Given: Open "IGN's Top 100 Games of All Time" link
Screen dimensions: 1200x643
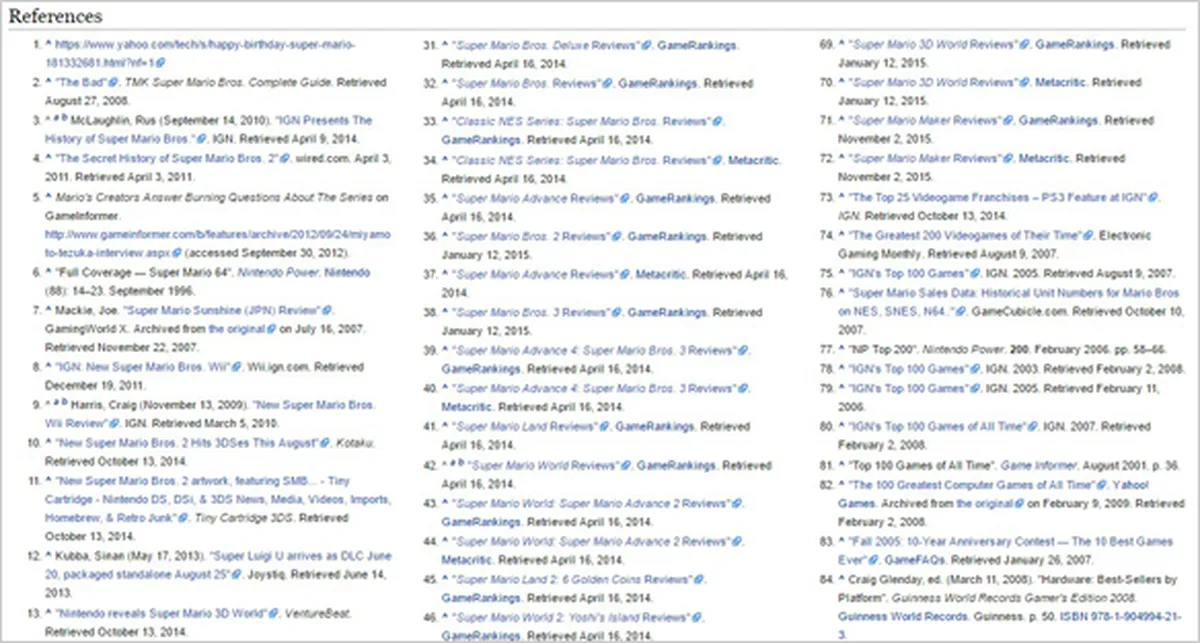Looking at the screenshot, I should 940,426.
